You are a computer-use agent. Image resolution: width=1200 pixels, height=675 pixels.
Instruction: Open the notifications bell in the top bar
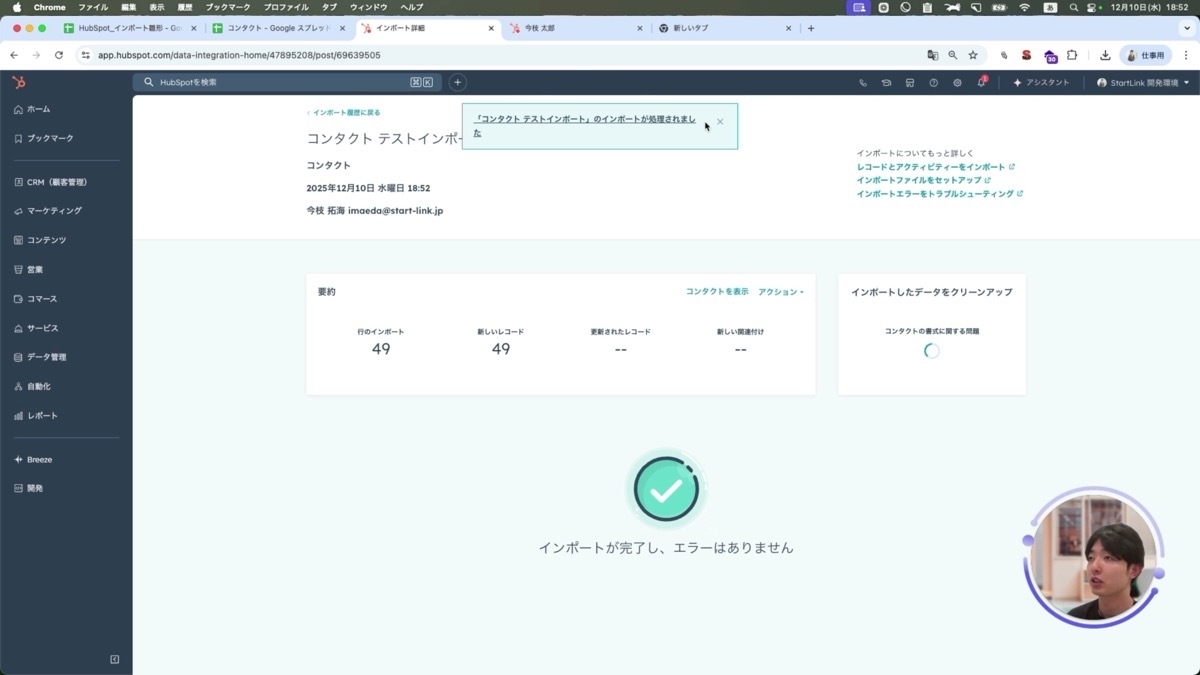tap(981, 82)
